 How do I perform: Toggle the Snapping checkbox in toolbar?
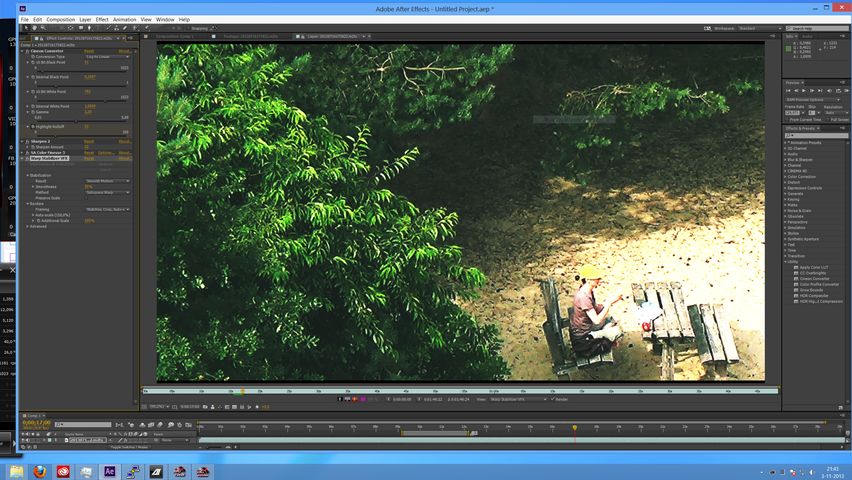pos(189,28)
